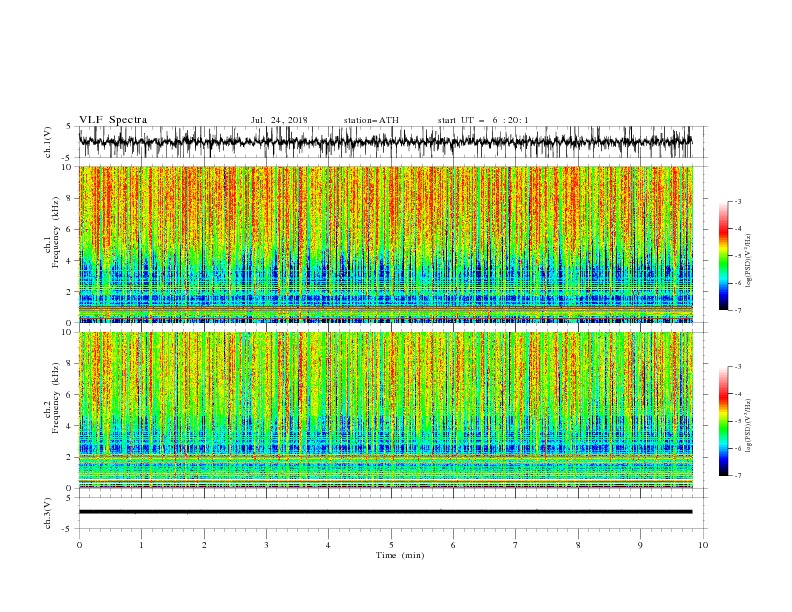Viewport: 792px width, 612px height.
Task: Click time axis tick label "10"
Action: [x=703, y=545]
